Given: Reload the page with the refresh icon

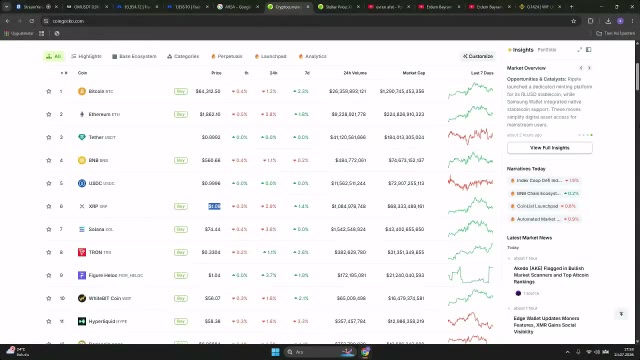Looking at the screenshot, I should point(31,21).
